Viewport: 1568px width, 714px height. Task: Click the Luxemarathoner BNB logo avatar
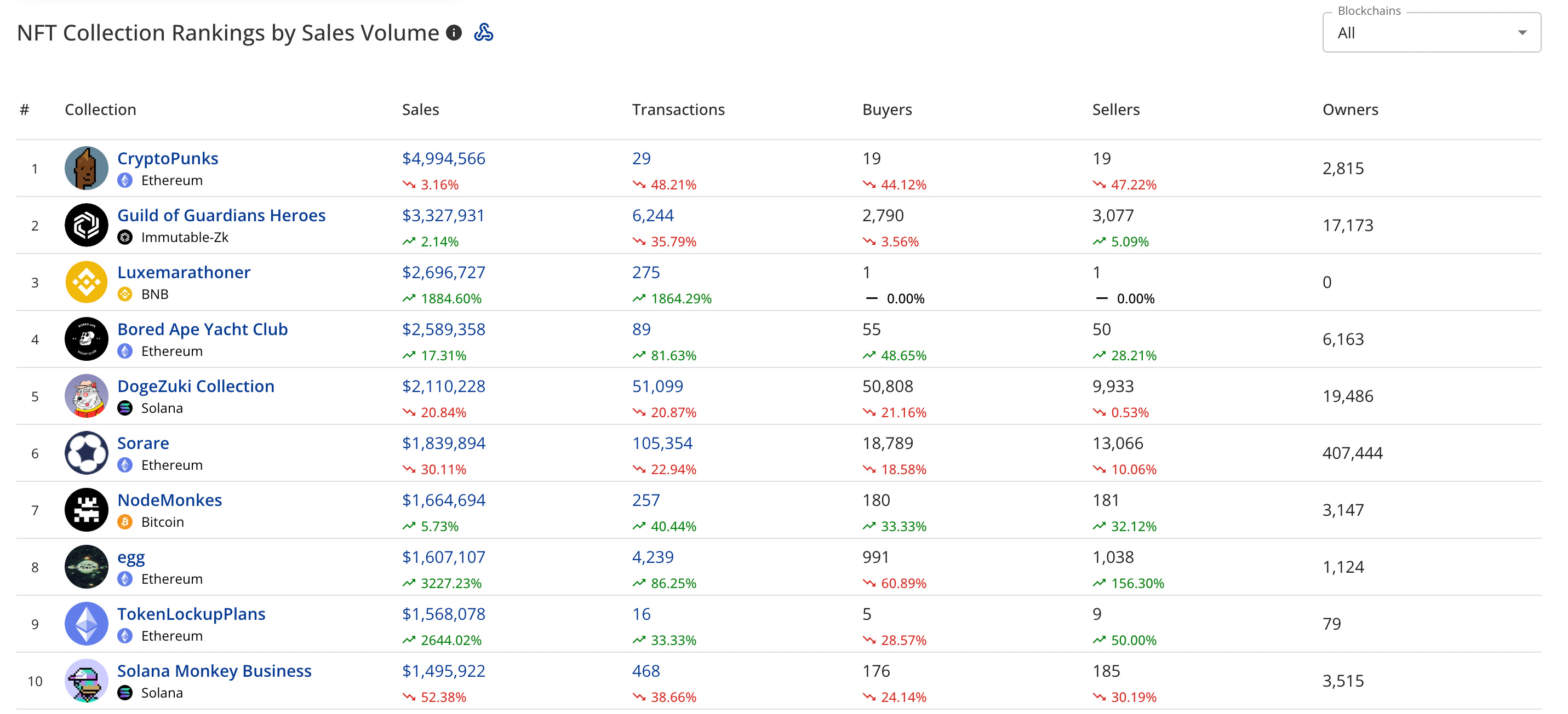point(86,282)
